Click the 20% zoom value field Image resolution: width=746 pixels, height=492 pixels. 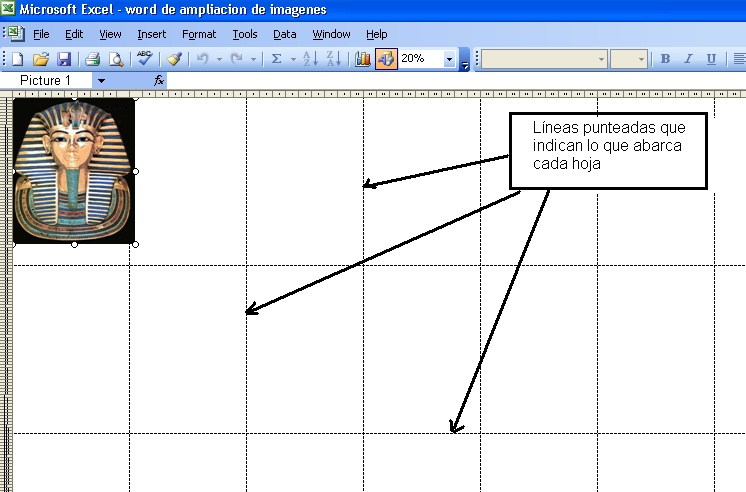[421, 59]
